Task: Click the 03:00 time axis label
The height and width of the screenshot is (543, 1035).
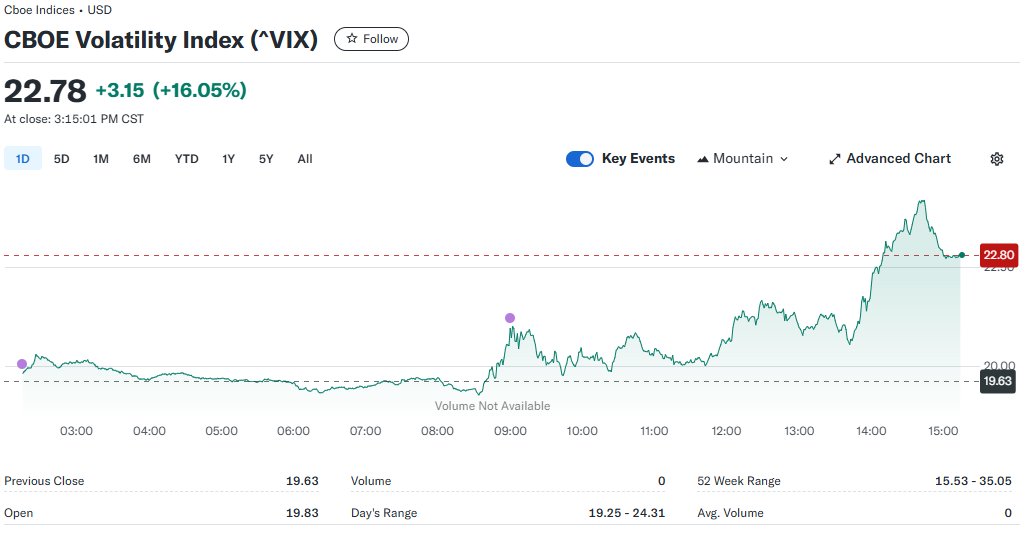Action: [77, 431]
